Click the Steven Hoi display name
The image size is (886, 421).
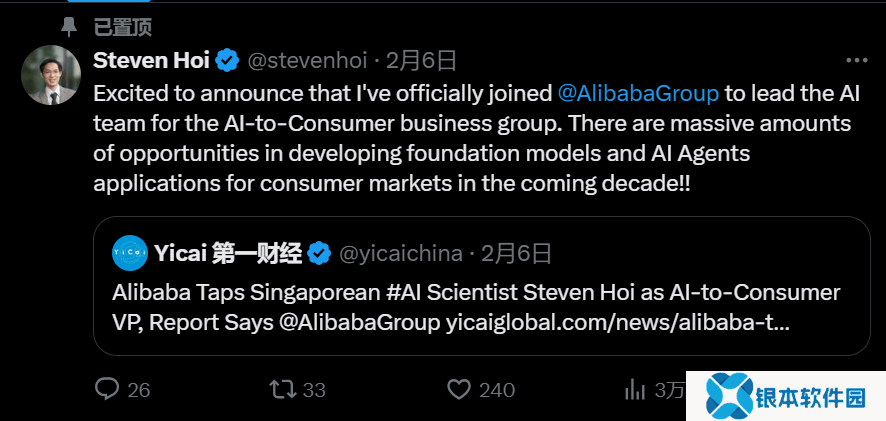click(x=151, y=61)
